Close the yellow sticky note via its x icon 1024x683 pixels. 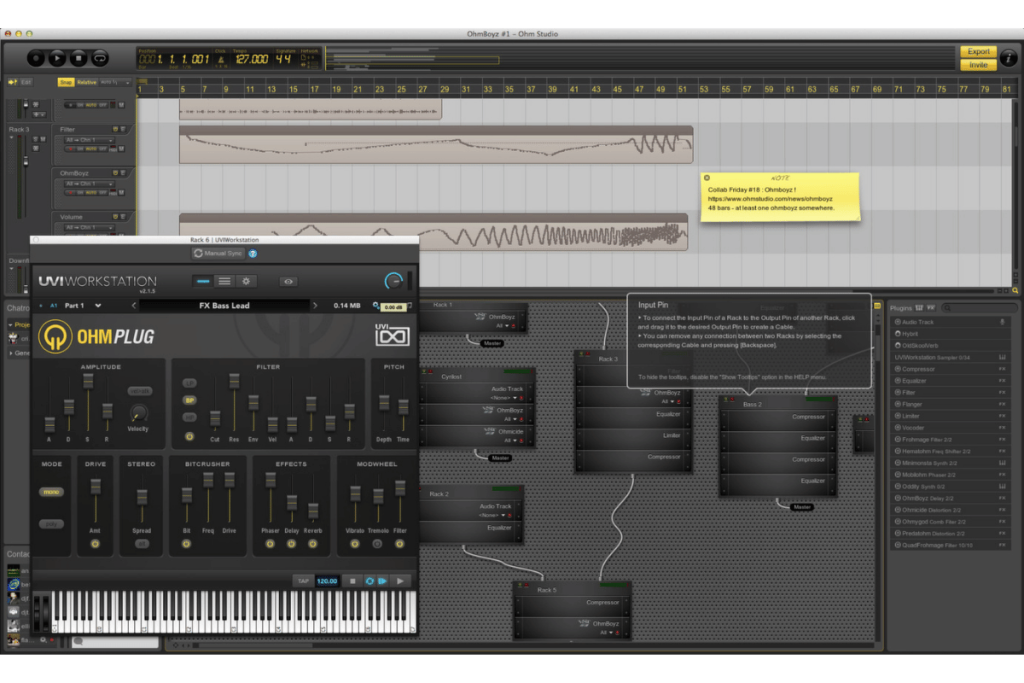point(707,178)
